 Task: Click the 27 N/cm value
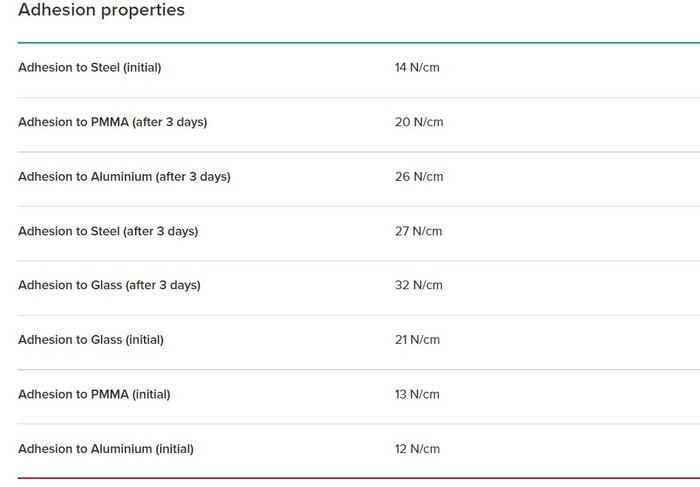click(x=418, y=231)
